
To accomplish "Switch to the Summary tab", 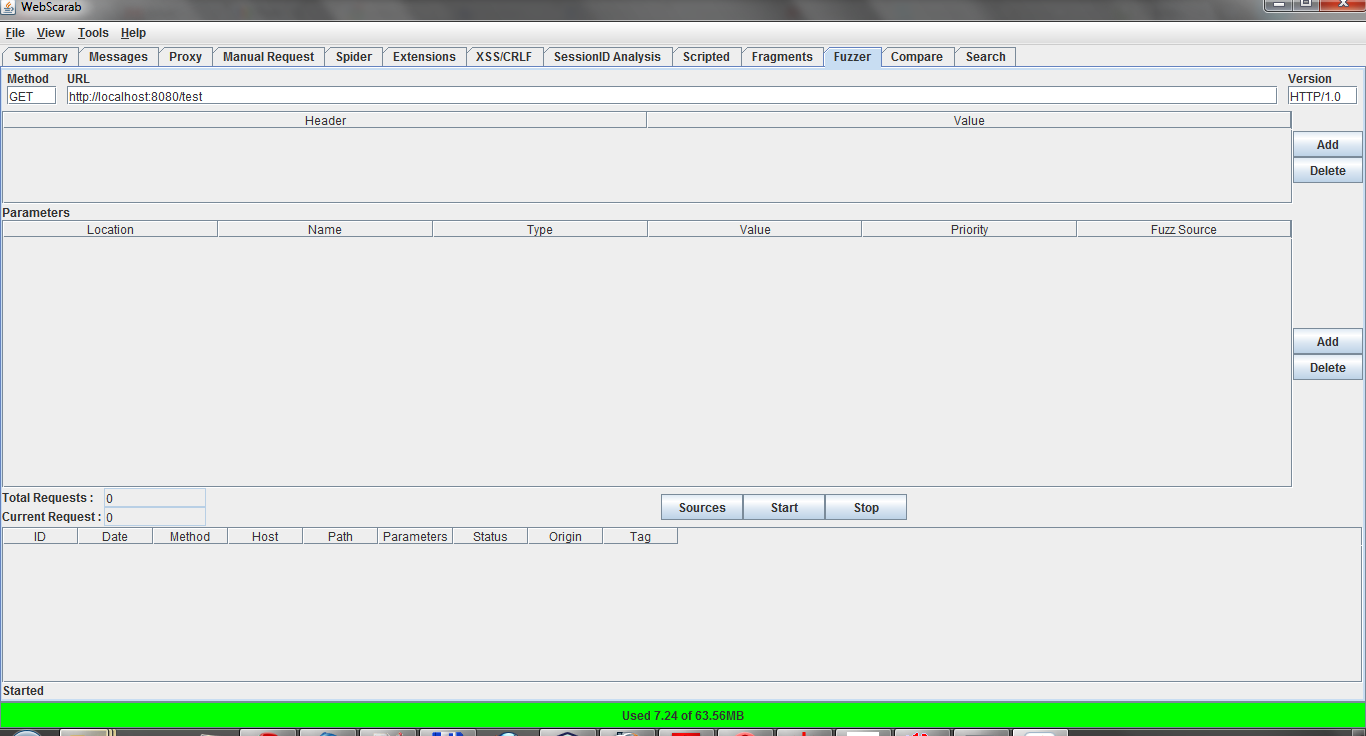I will (x=41, y=57).
